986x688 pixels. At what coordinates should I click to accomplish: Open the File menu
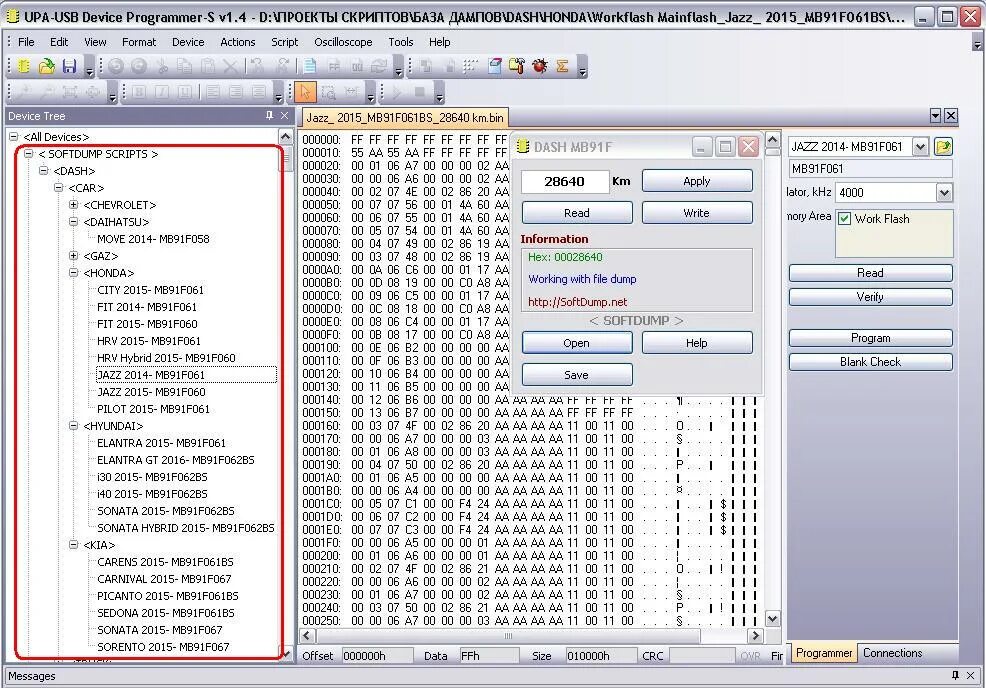(26, 42)
